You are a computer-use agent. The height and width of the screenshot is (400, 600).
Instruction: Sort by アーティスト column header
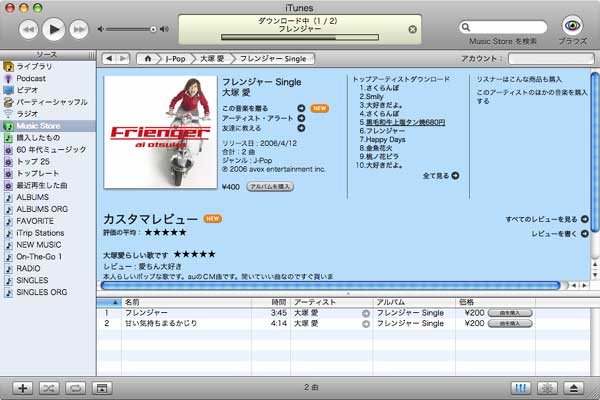[x=331, y=302]
